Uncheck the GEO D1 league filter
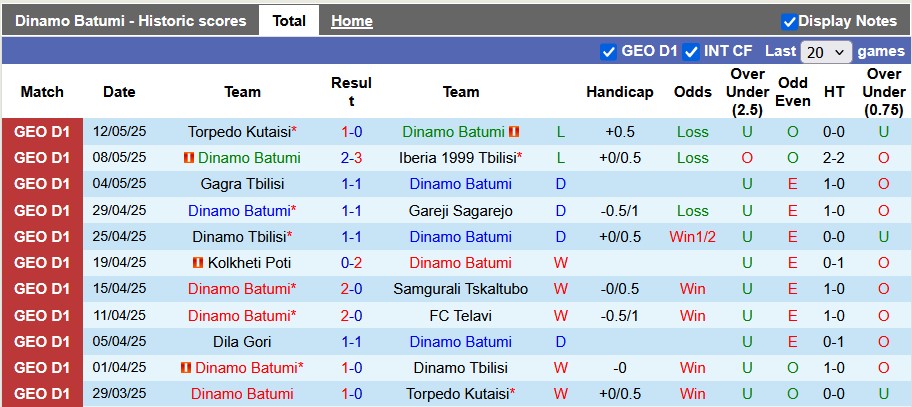The image size is (912, 407). [x=608, y=51]
